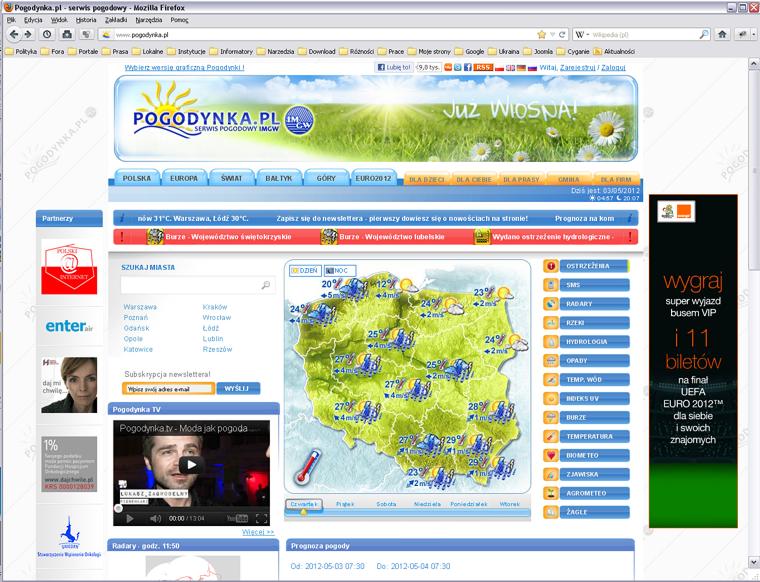The width and height of the screenshot is (760, 582).
Task: Click the TEMPERATURA thermometer icon
Action: 551,437
